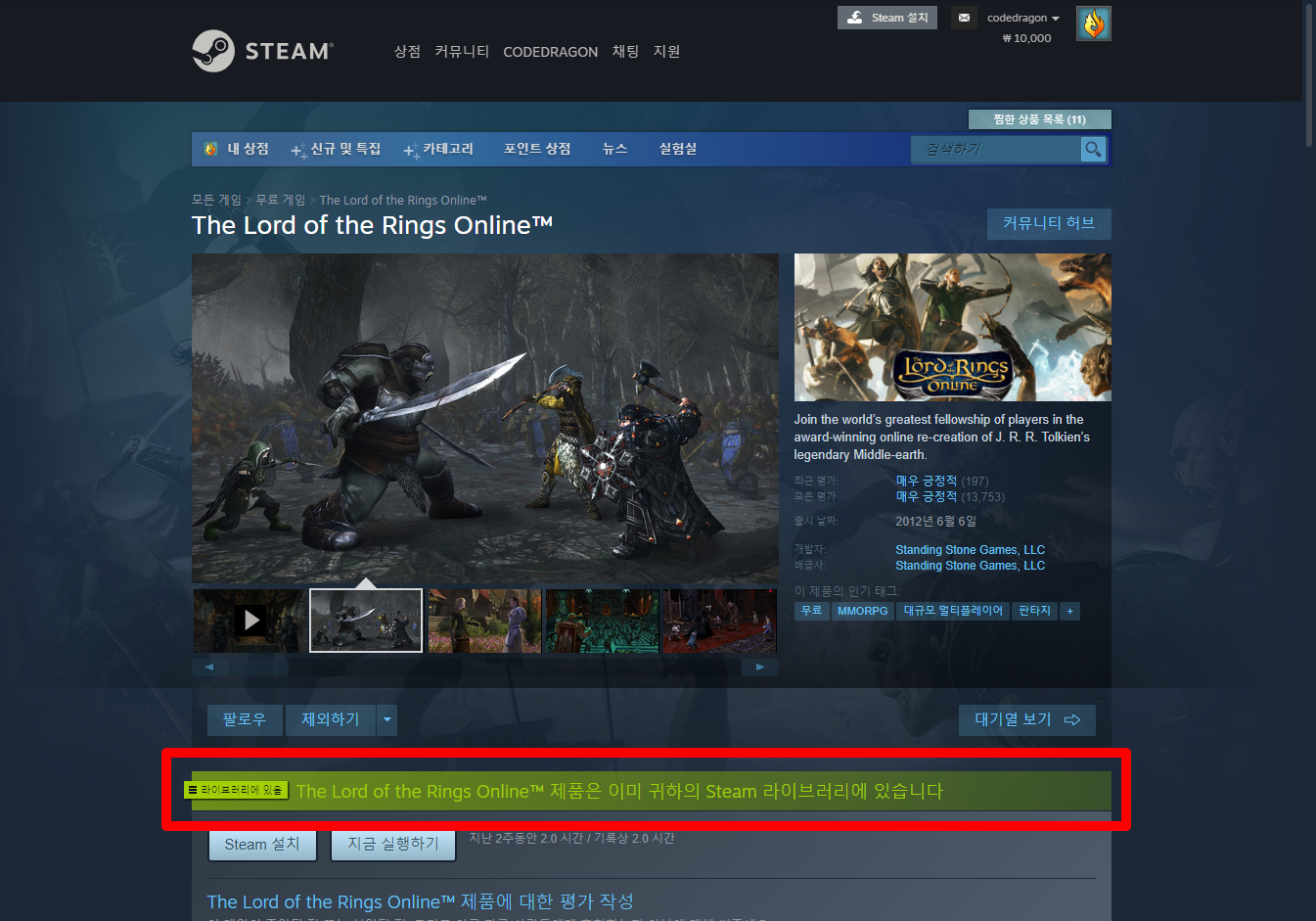The image size is (1316, 921).
Task: Click the 무료 게임 breadcrumb link
Action: tap(281, 200)
